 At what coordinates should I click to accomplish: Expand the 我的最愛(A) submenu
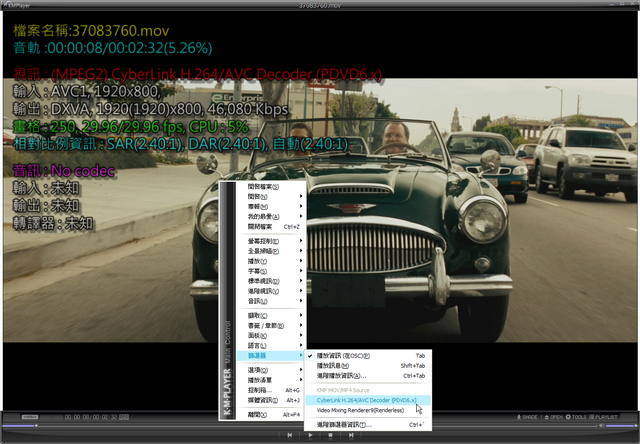click(x=271, y=216)
